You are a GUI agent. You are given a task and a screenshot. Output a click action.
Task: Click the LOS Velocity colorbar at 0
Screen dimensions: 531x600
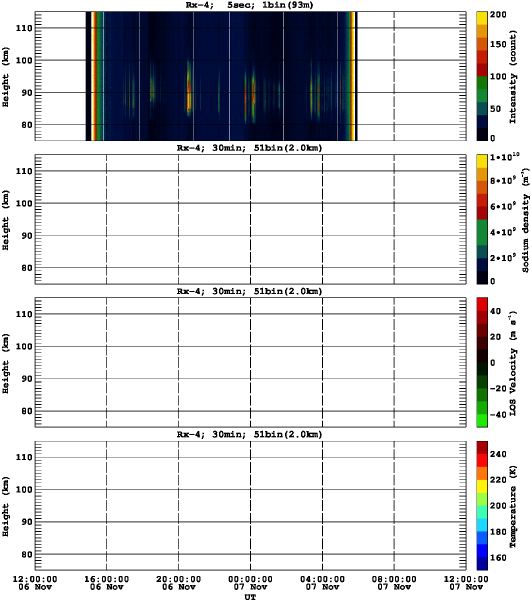point(482,362)
